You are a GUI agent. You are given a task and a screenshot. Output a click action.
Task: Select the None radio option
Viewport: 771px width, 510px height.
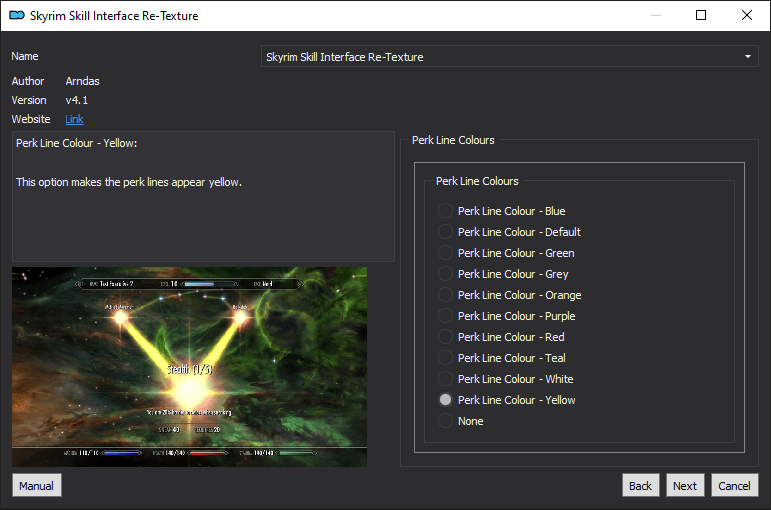[445, 421]
